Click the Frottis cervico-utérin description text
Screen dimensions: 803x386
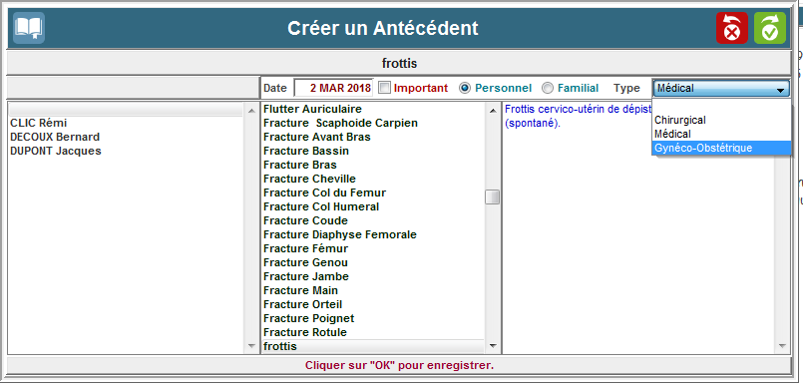[578, 116]
